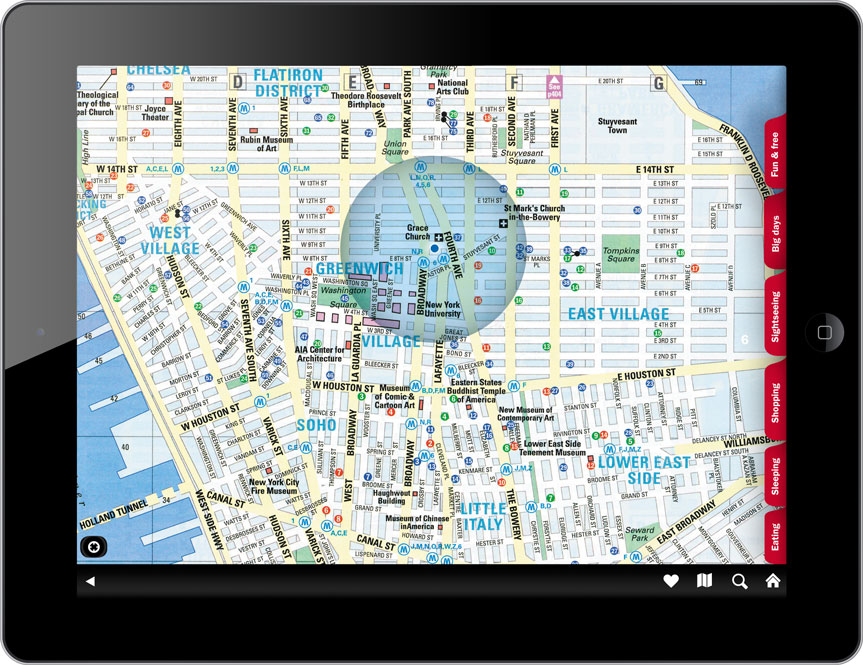Tap Museum of Chinese in America label

pyautogui.click(x=417, y=522)
